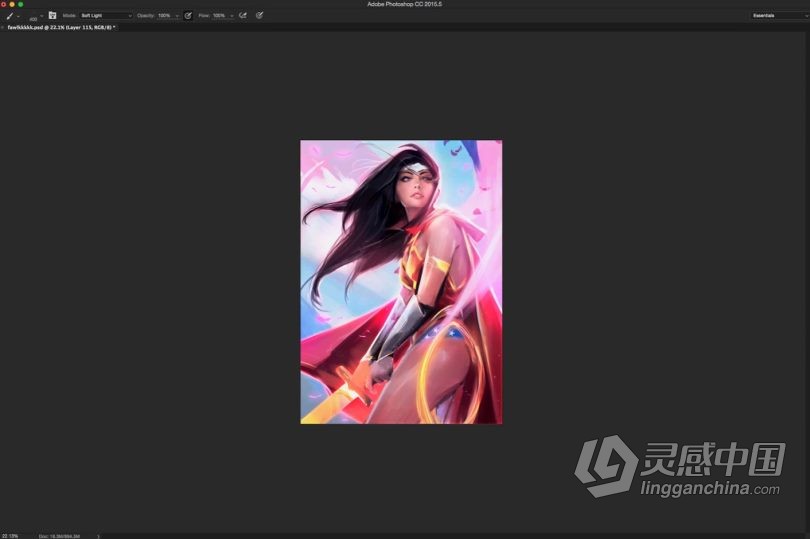Click the yellow macOS minimize button
The width and height of the screenshot is (810, 539).
(12, 4)
